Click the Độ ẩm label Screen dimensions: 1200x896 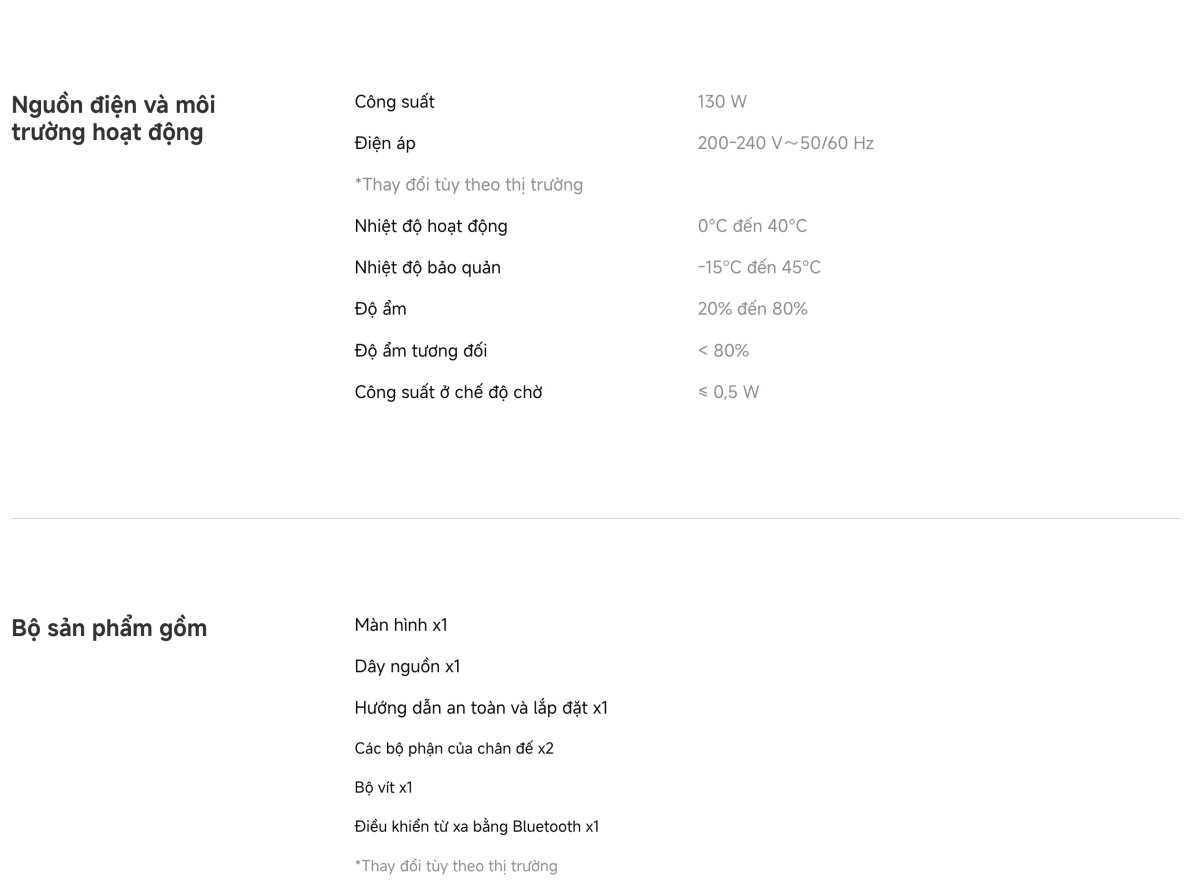pos(380,309)
